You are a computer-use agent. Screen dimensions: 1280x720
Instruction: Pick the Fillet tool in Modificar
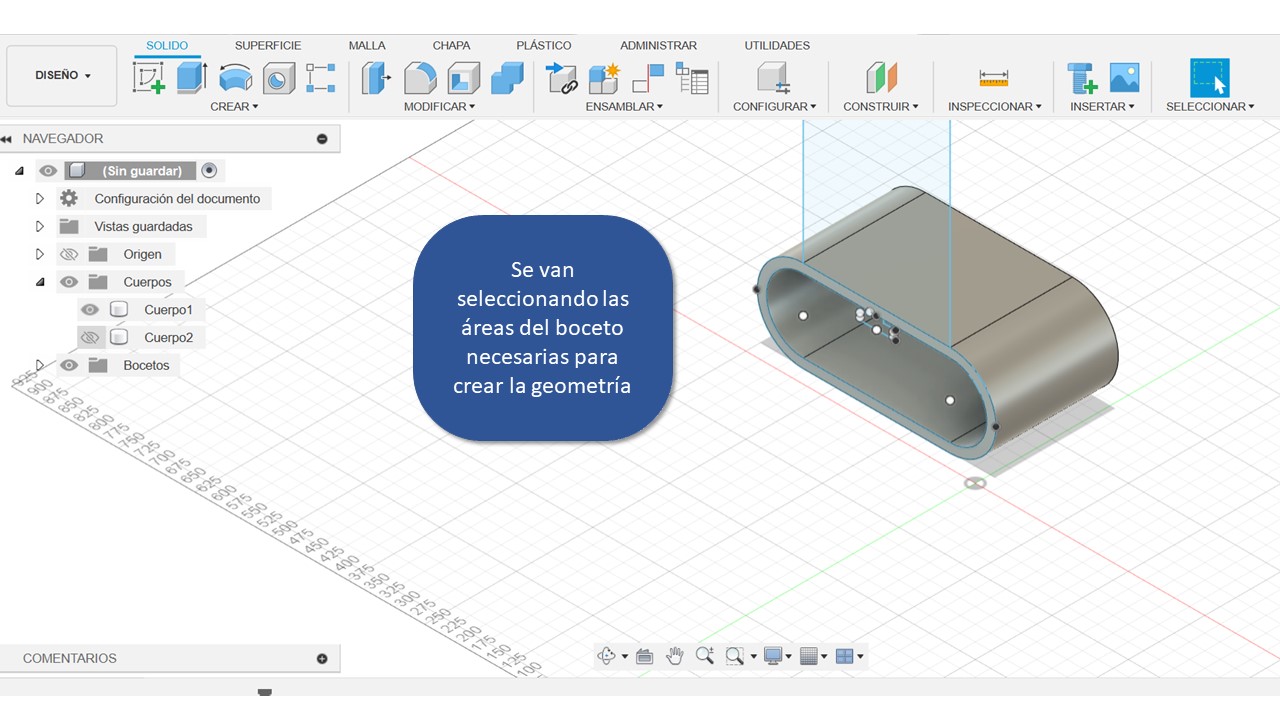click(x=420, y=78)
